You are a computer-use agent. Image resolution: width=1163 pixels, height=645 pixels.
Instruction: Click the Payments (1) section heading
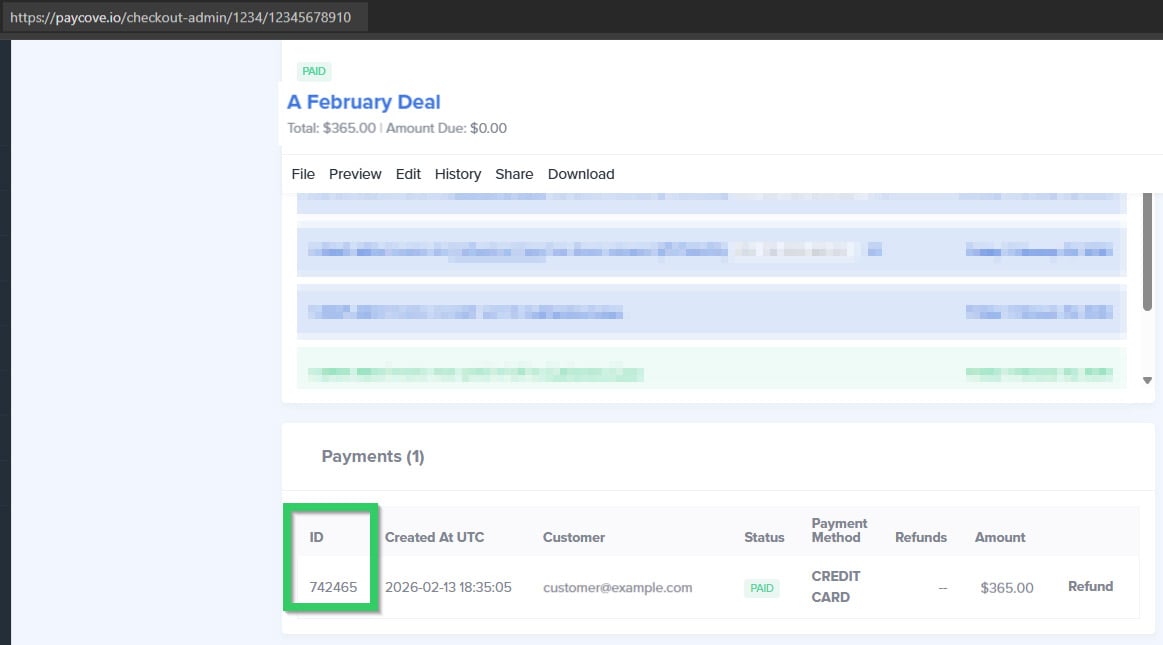tap(373, 457)
